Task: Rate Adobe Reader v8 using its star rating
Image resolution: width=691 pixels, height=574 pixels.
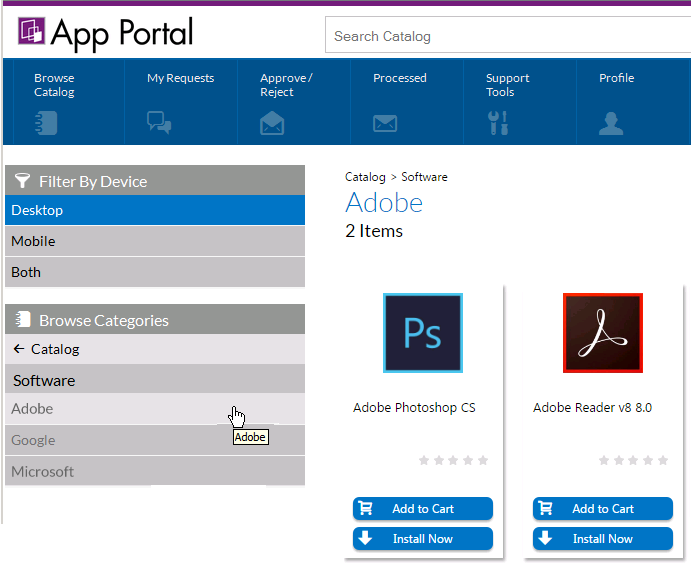Action: (x=633, y=460)
